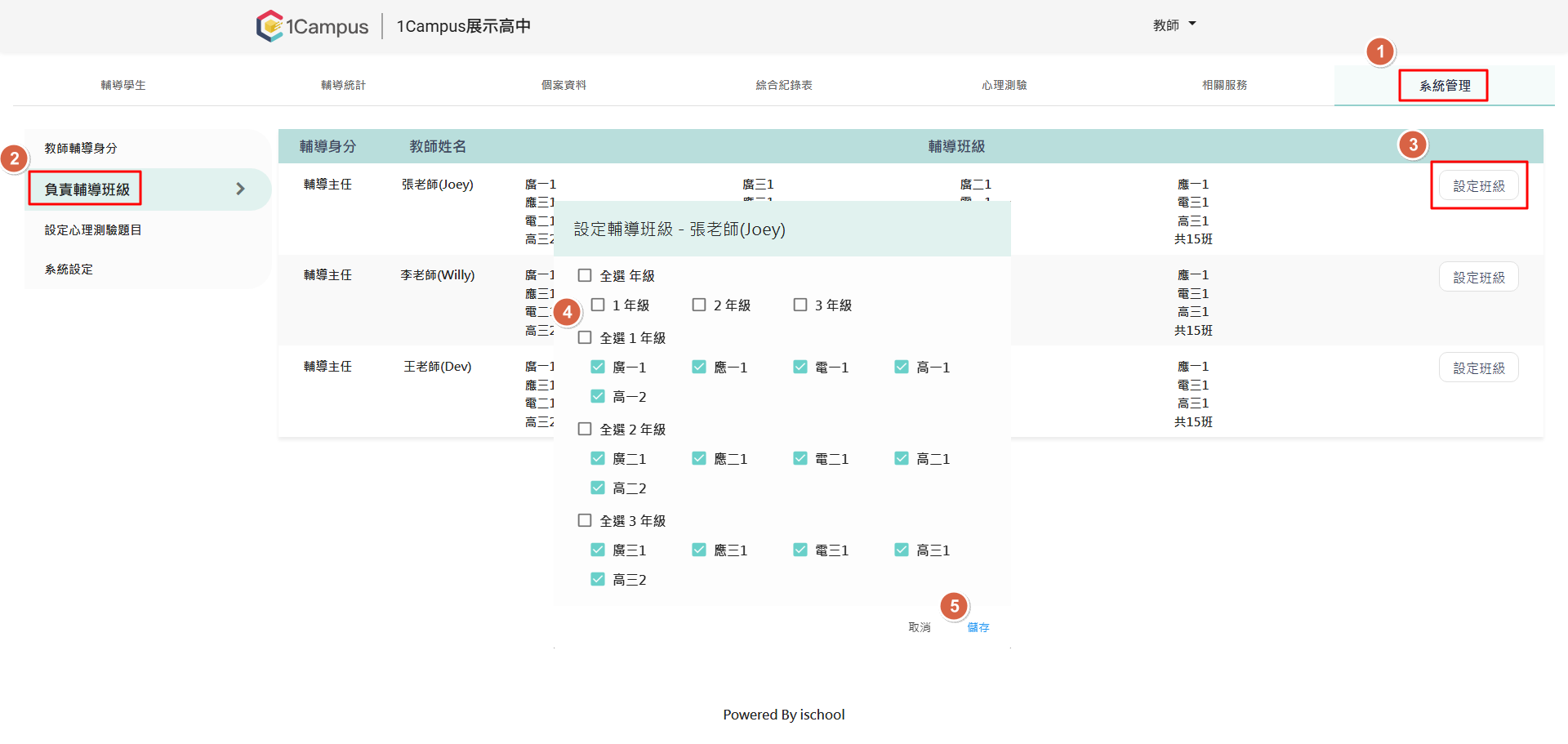
Task: Go to the 相關服務 tab
Action: click(x=1225, y=85)
